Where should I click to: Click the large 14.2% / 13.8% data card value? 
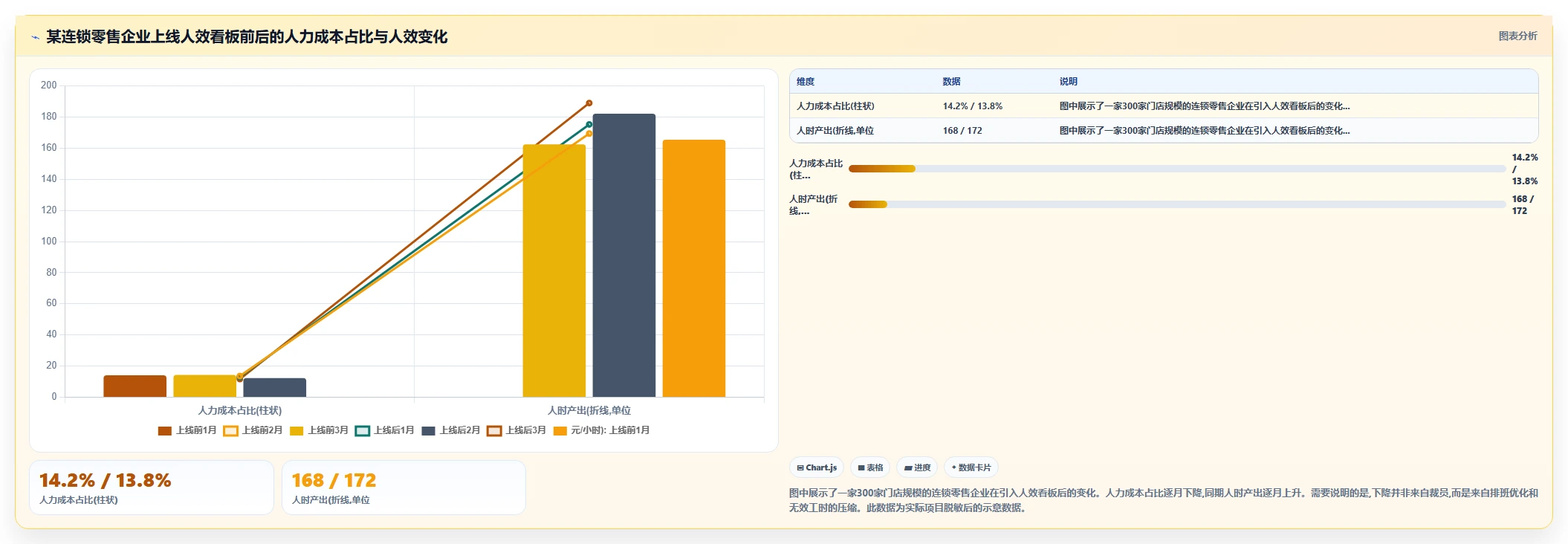(105, 481)
